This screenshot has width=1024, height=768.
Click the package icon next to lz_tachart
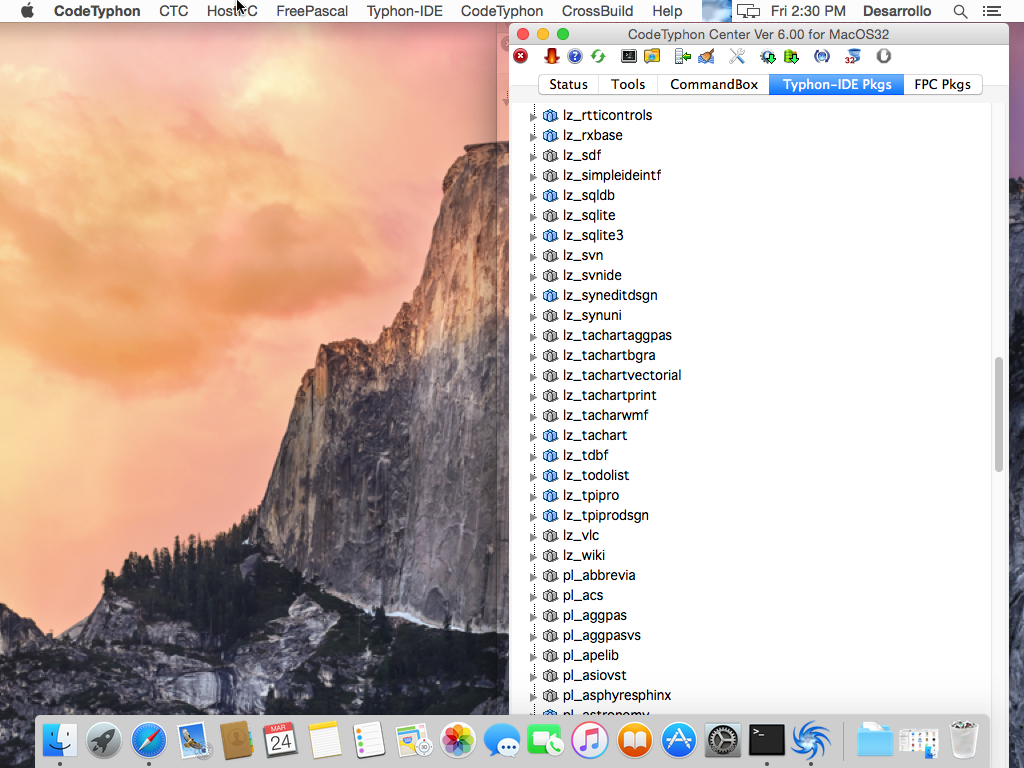point(551,436)
